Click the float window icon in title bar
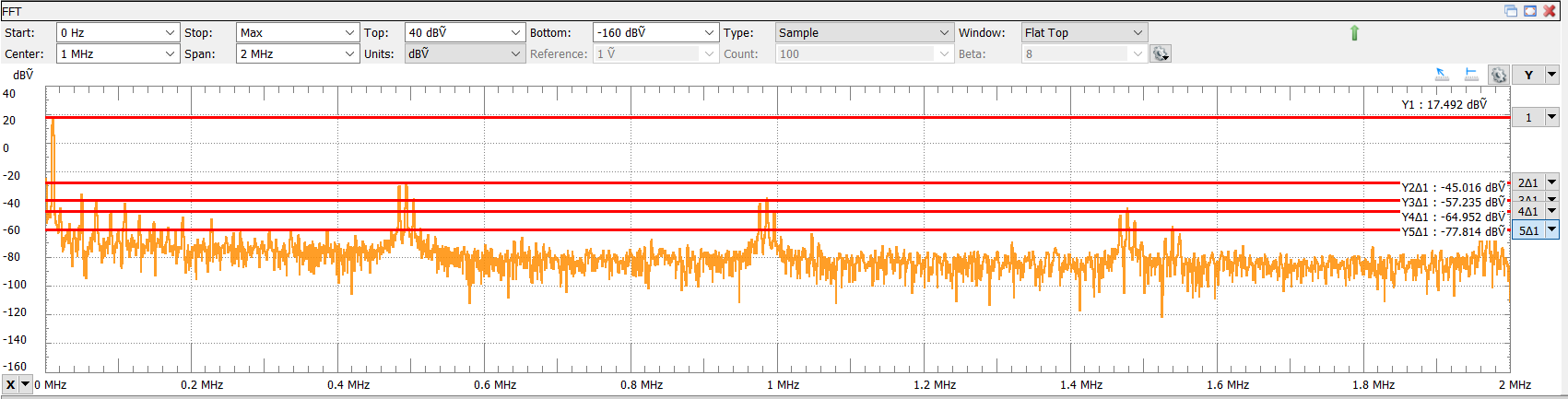The height and width of the screenshot is (399, 1568). [1511, 11]
